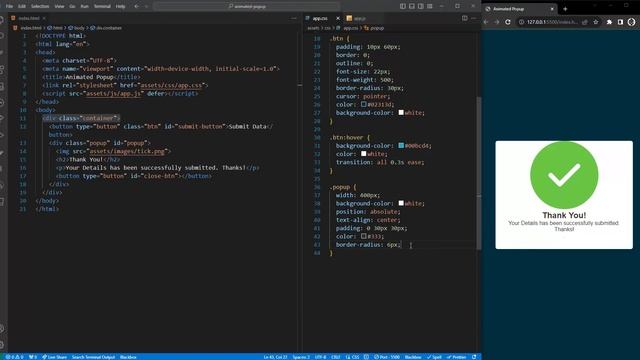Switch to the app.css editor tab
This screenshot has width=640, height=360.
pos(320,18)
